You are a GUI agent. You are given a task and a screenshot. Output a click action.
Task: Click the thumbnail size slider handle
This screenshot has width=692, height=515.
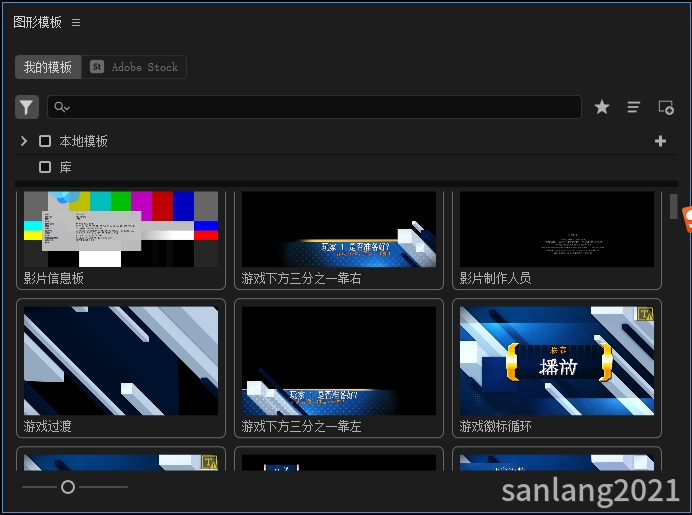click(68, 487)
